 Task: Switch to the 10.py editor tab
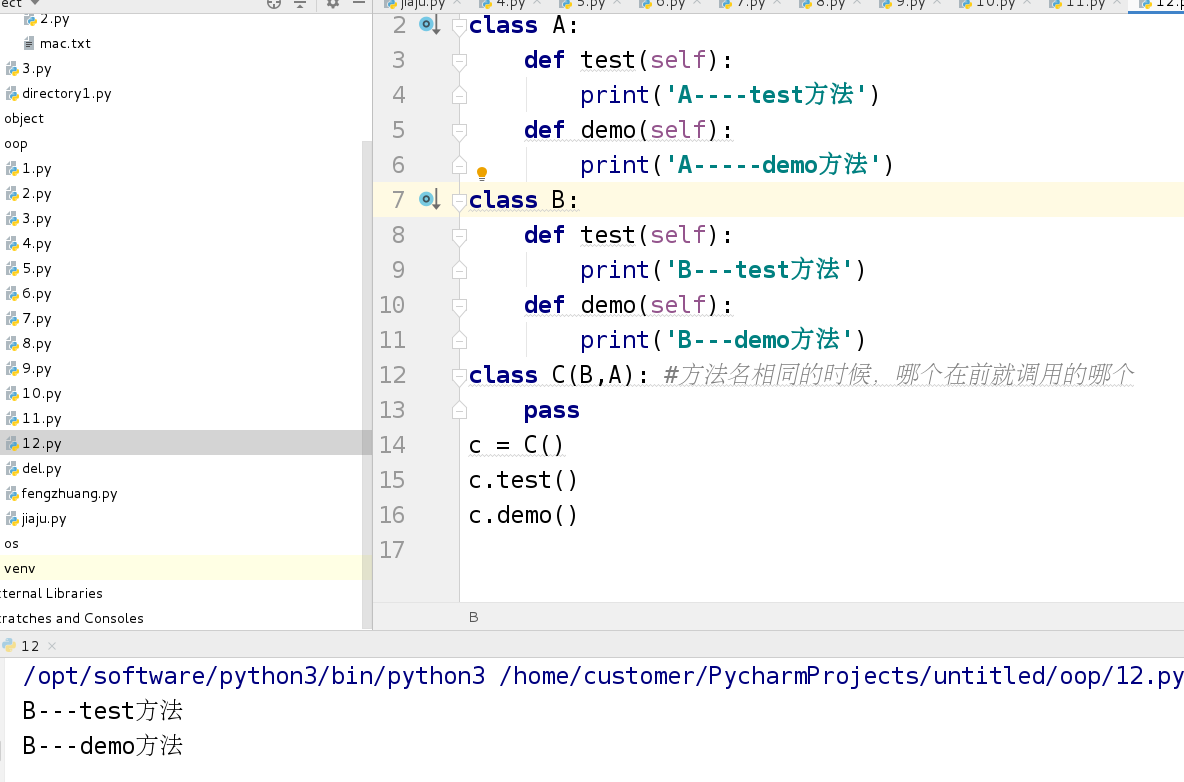[x=995, y=5]
